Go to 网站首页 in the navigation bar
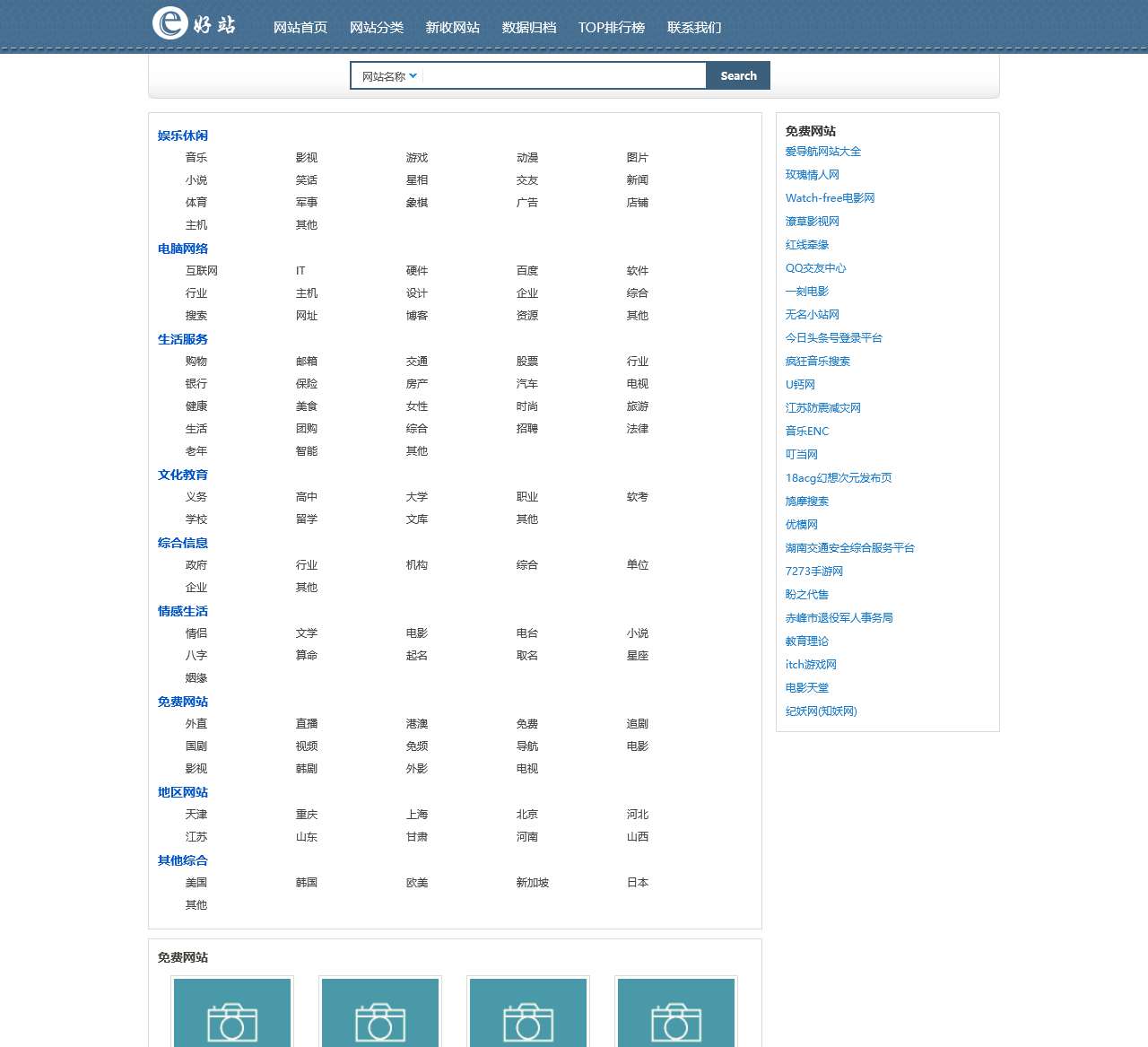This screenshot has width=1148, height=1047. 300,28
